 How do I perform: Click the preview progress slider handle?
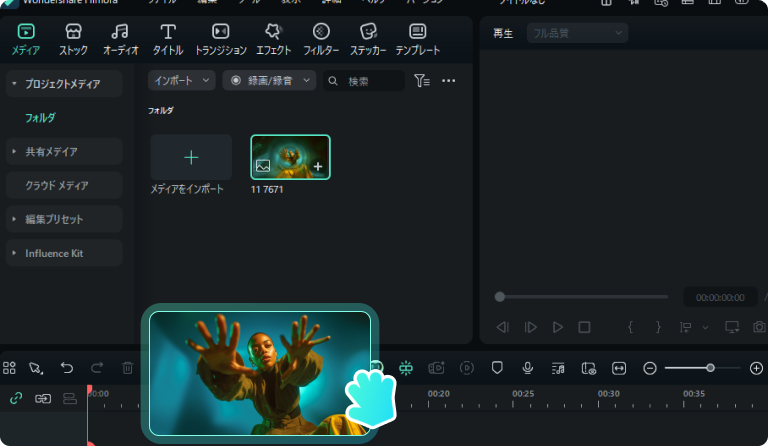500,297
